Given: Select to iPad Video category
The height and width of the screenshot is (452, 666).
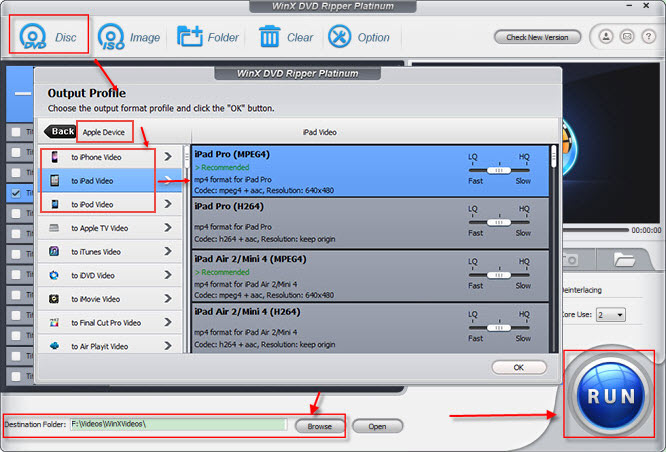Looking at the screenshot, I should (x=110, y=181).
